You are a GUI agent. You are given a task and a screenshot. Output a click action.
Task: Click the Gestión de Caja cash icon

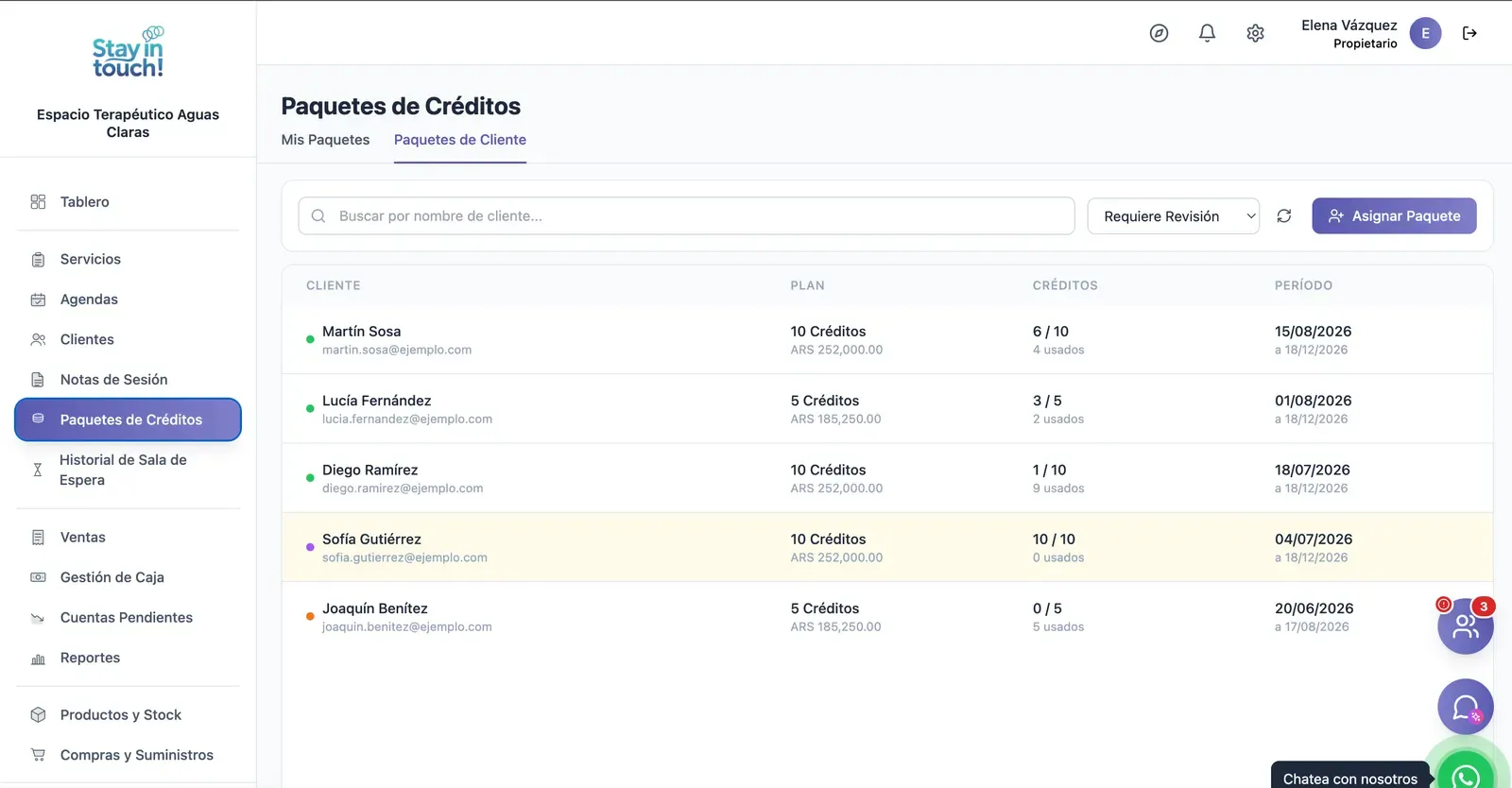38,577
